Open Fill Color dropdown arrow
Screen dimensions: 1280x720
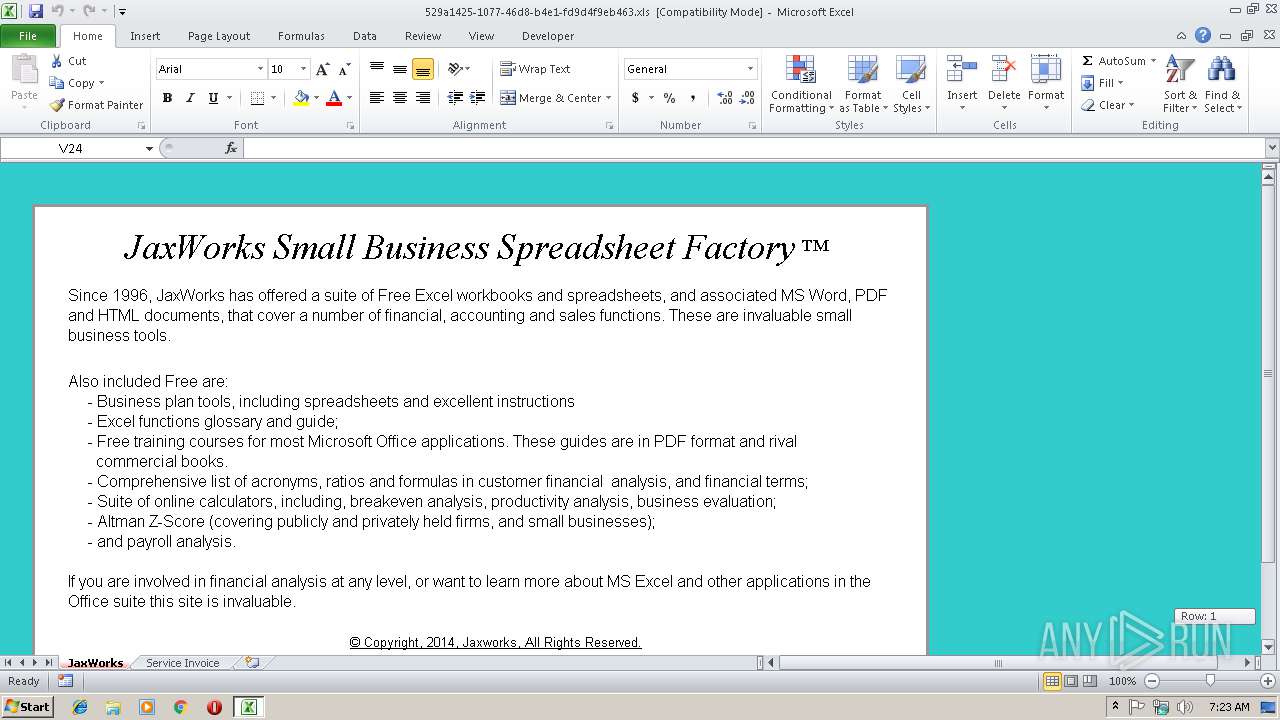click(316, 98)
